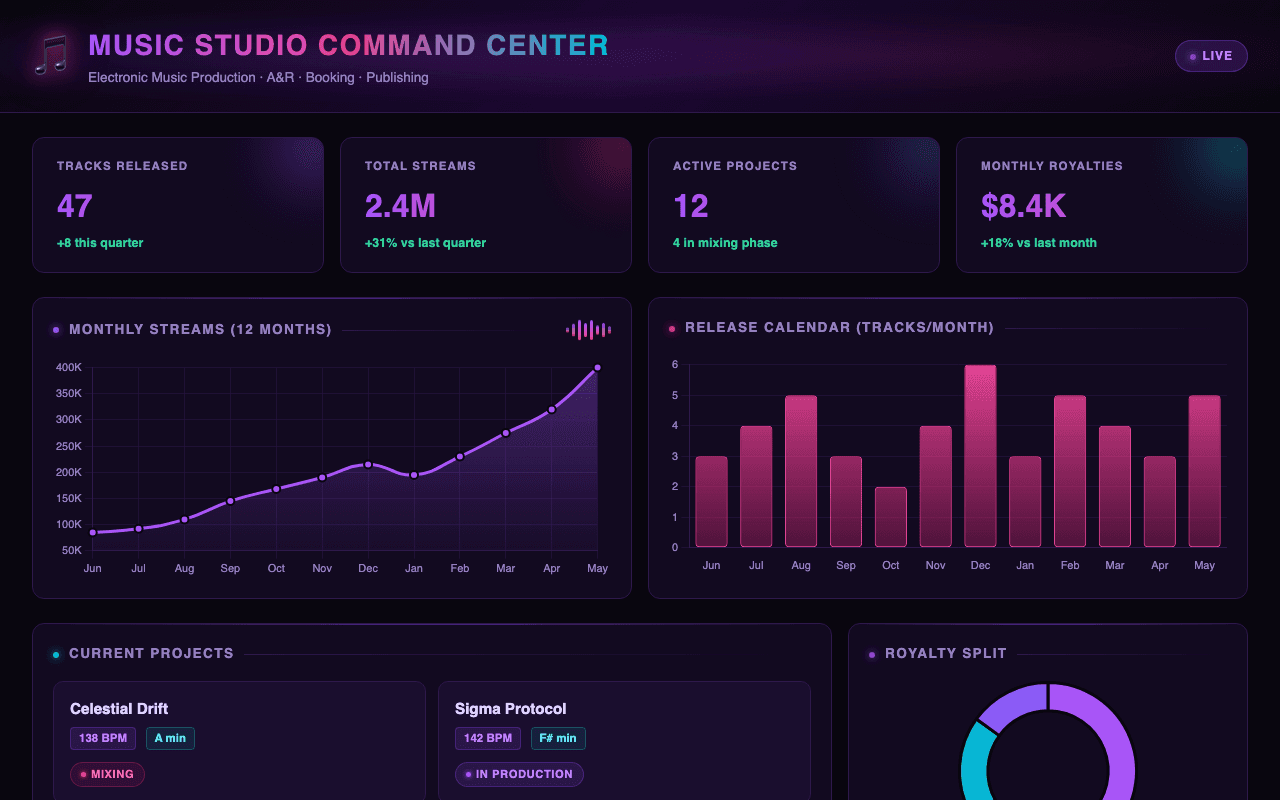
Task: Click the cyan dot beside Current Projects title
Action: tap(56, 654)
